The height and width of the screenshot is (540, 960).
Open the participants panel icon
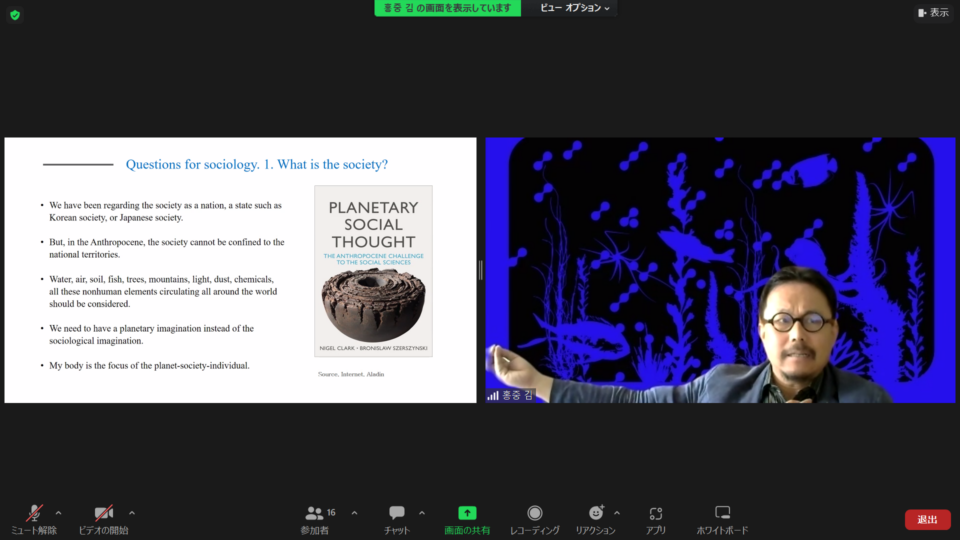tap(314, 513)
